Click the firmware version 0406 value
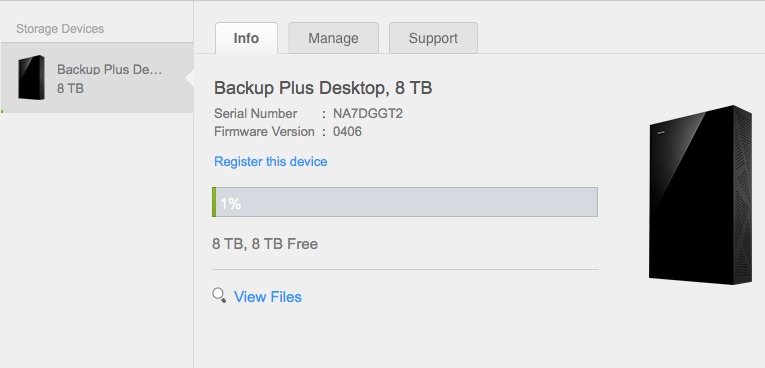Screen dimensions: 765x368 click(x=347, y=132)
